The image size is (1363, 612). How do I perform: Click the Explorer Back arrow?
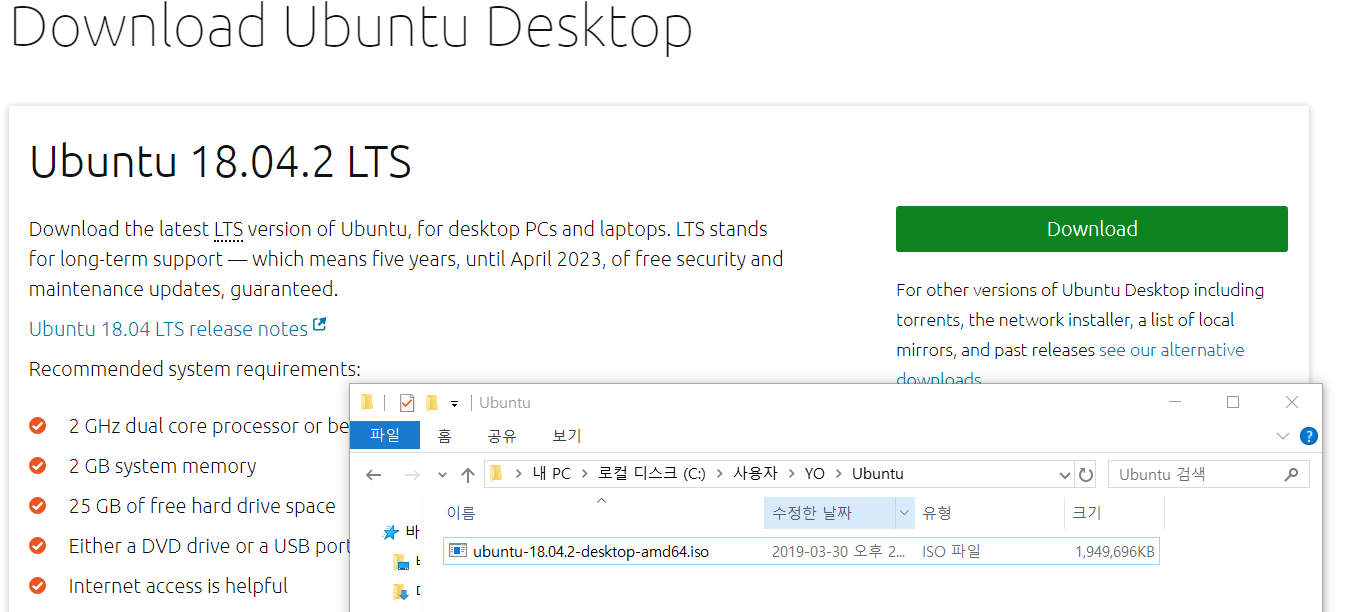pyautogui.click(x=374, y=474)
